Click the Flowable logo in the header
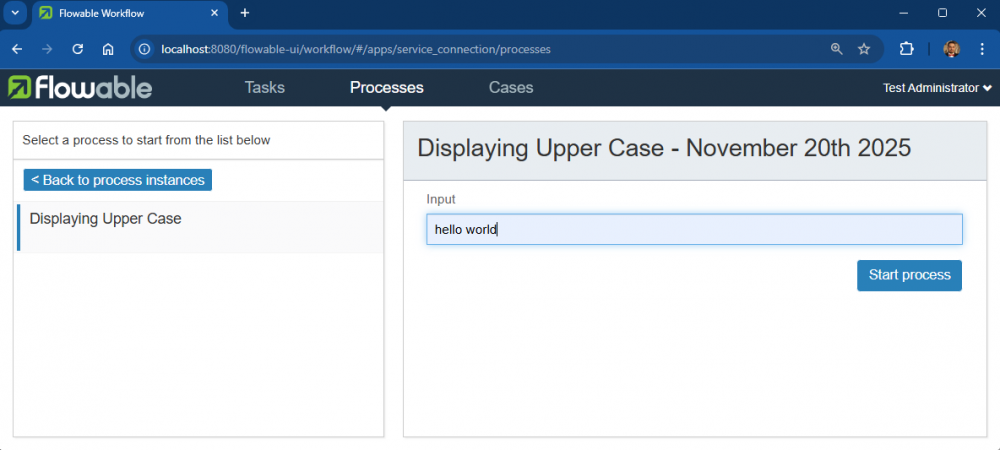The height and width of the screenshot is (450, 1000). (x=80, y=88)
